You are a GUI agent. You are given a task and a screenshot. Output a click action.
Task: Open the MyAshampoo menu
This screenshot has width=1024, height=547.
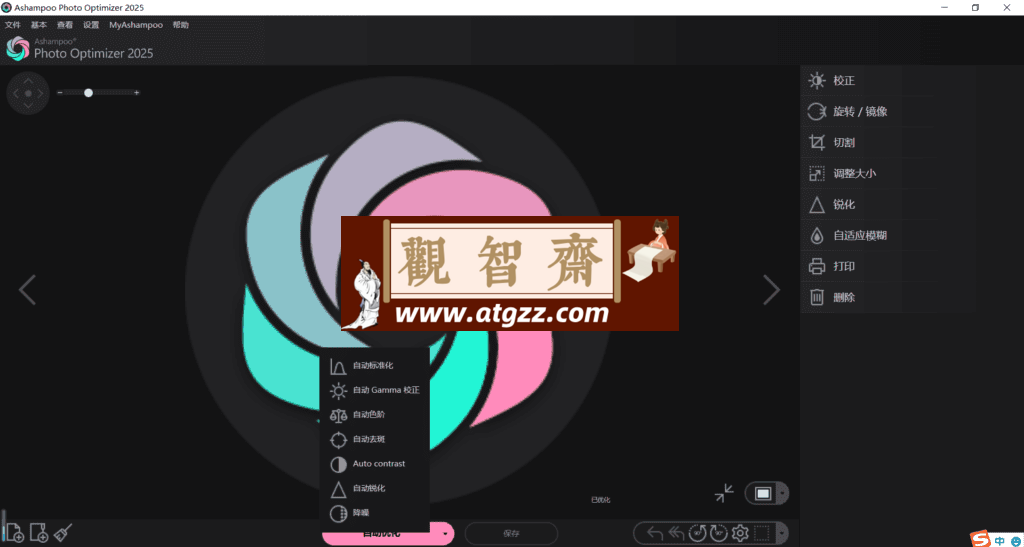click(x=136, y=25)
